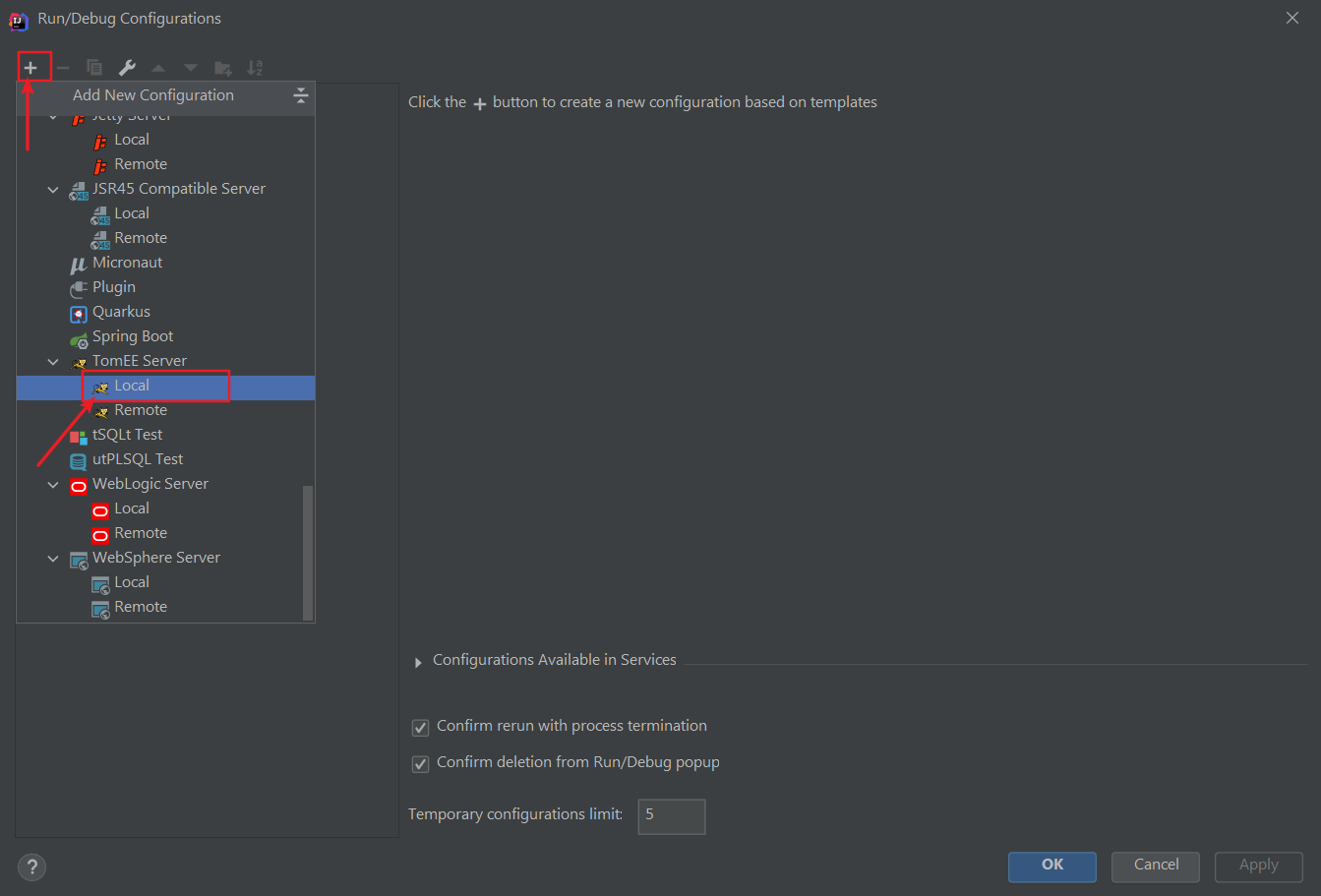Toggle Confirm rerun with process termination checkbox
1321x896 pixels.
(x=420, y=727)
